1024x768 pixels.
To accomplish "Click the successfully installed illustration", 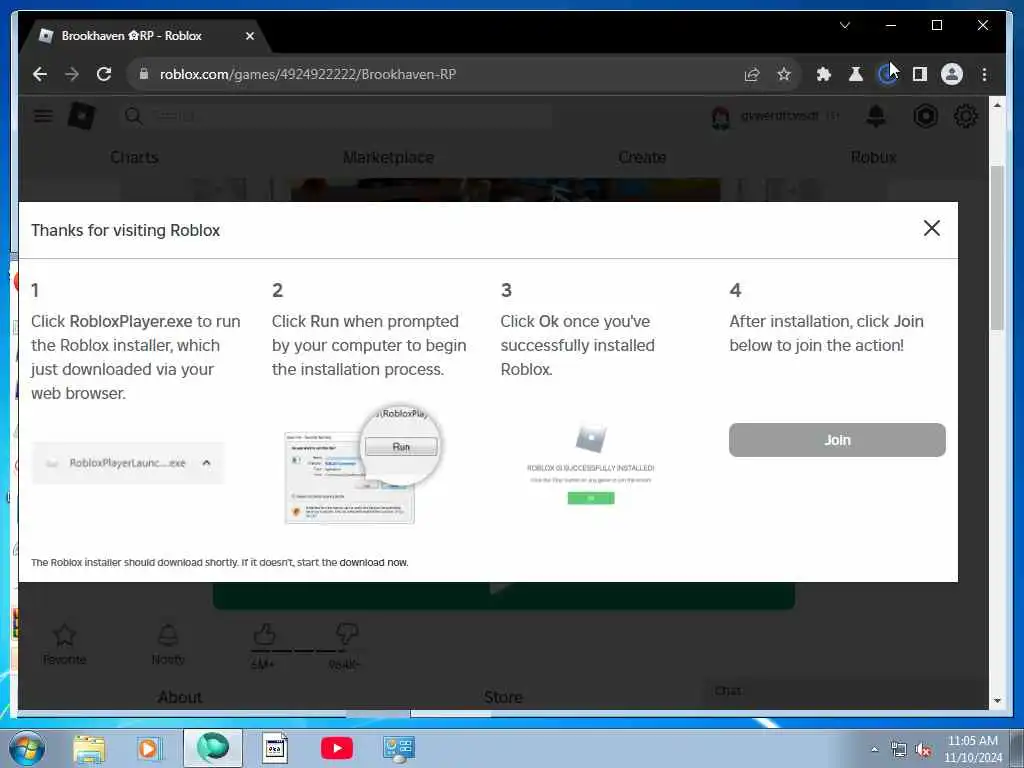I will click(x=590, y=465).
